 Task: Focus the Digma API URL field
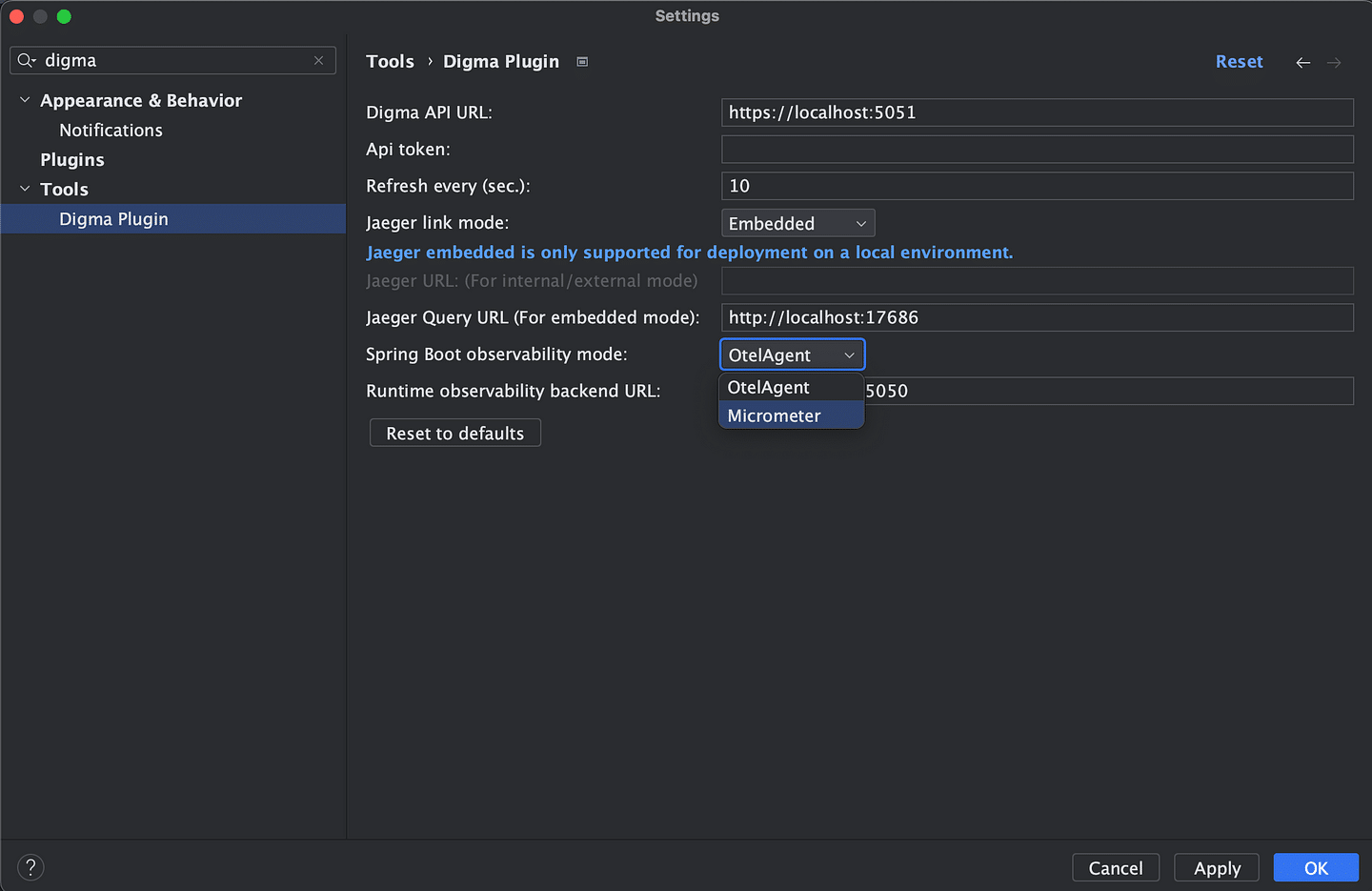pos(1038,112)
